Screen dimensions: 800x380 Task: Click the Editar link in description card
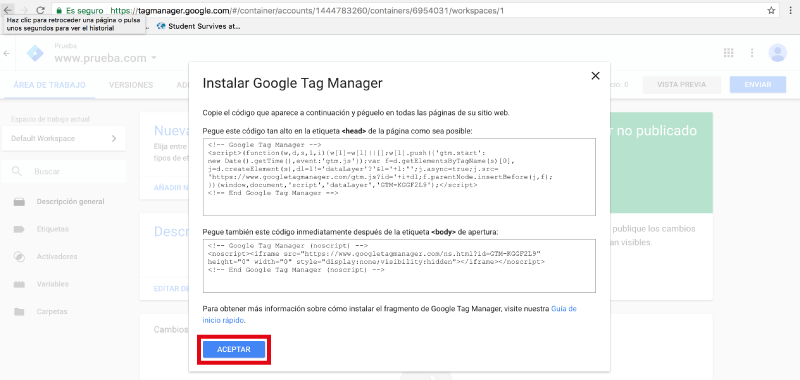[171, 289]
